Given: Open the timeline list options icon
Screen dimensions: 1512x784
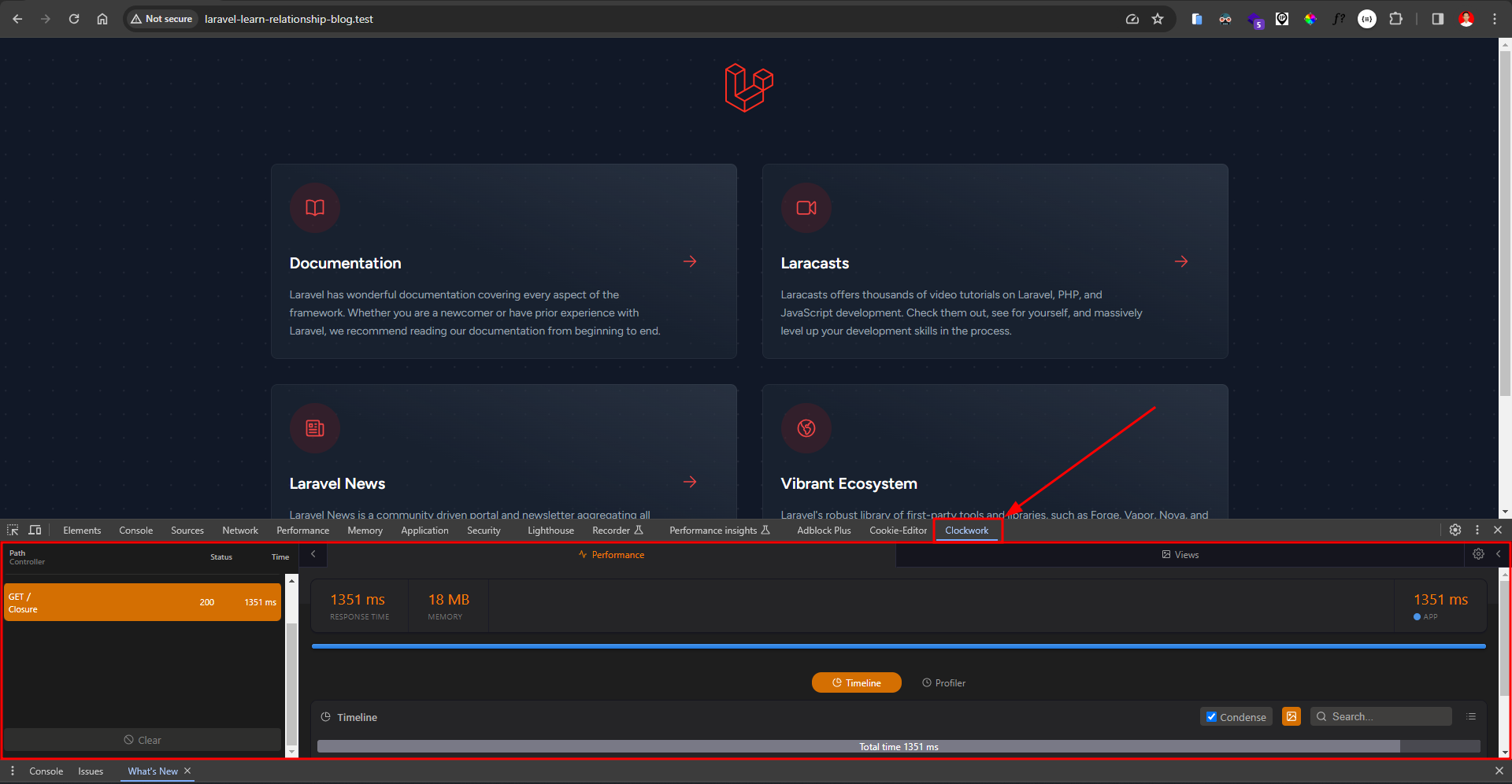Looking at the screenshot, I should coord(1471,716).
